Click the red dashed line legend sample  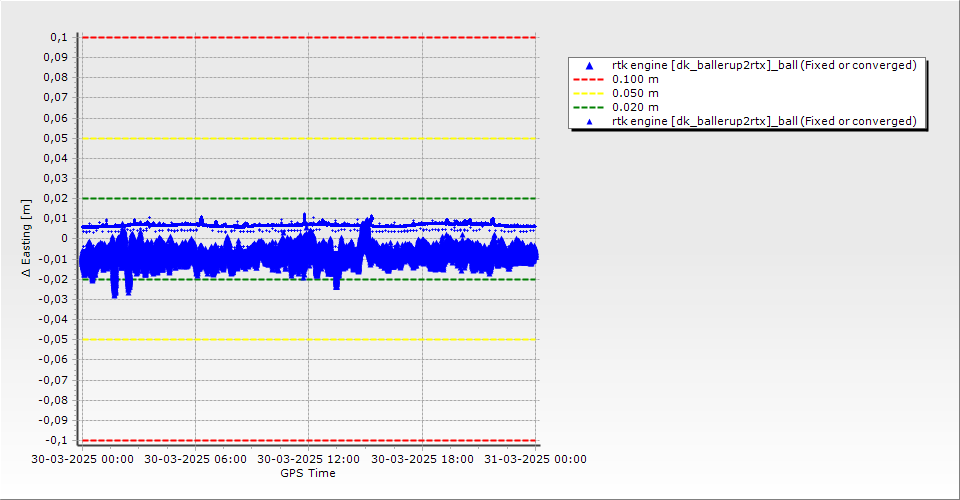(589, 79)
